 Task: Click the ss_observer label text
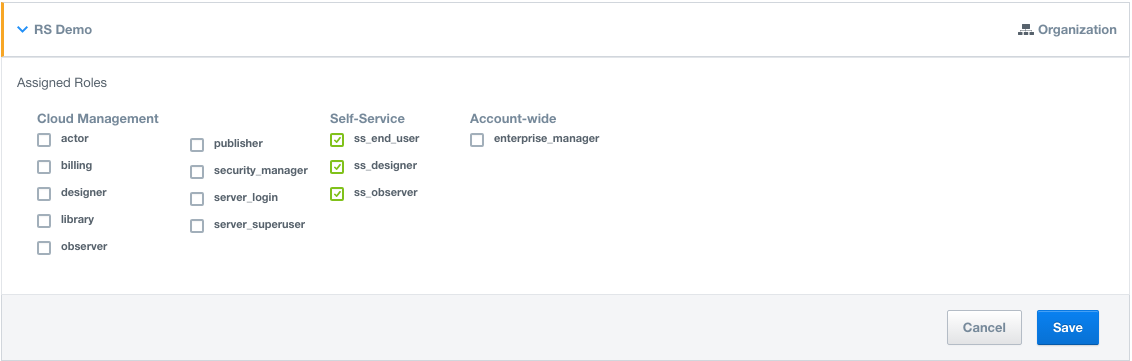(386, 193)
